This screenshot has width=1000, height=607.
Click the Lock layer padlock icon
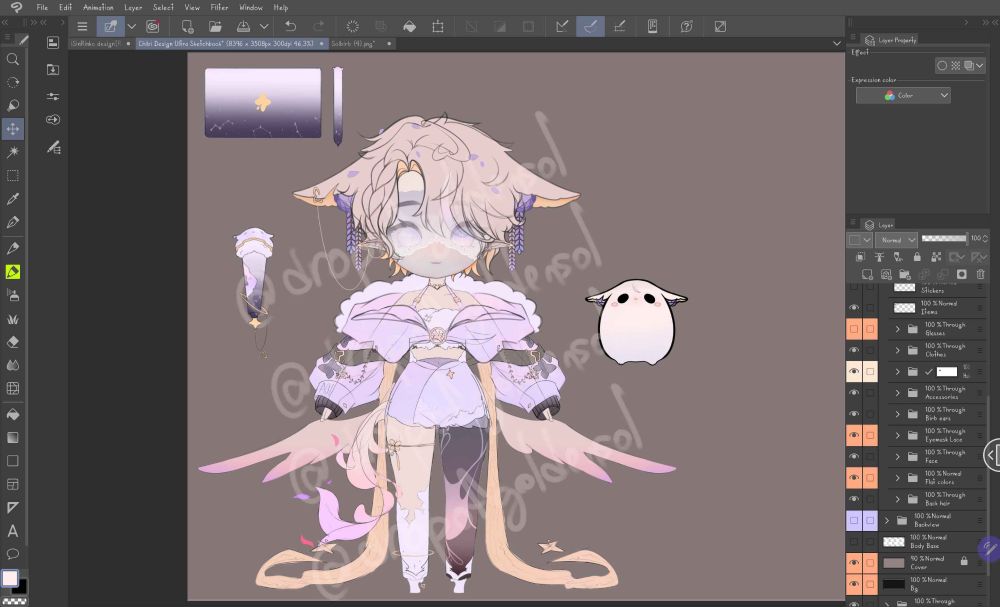click(917, 257)
